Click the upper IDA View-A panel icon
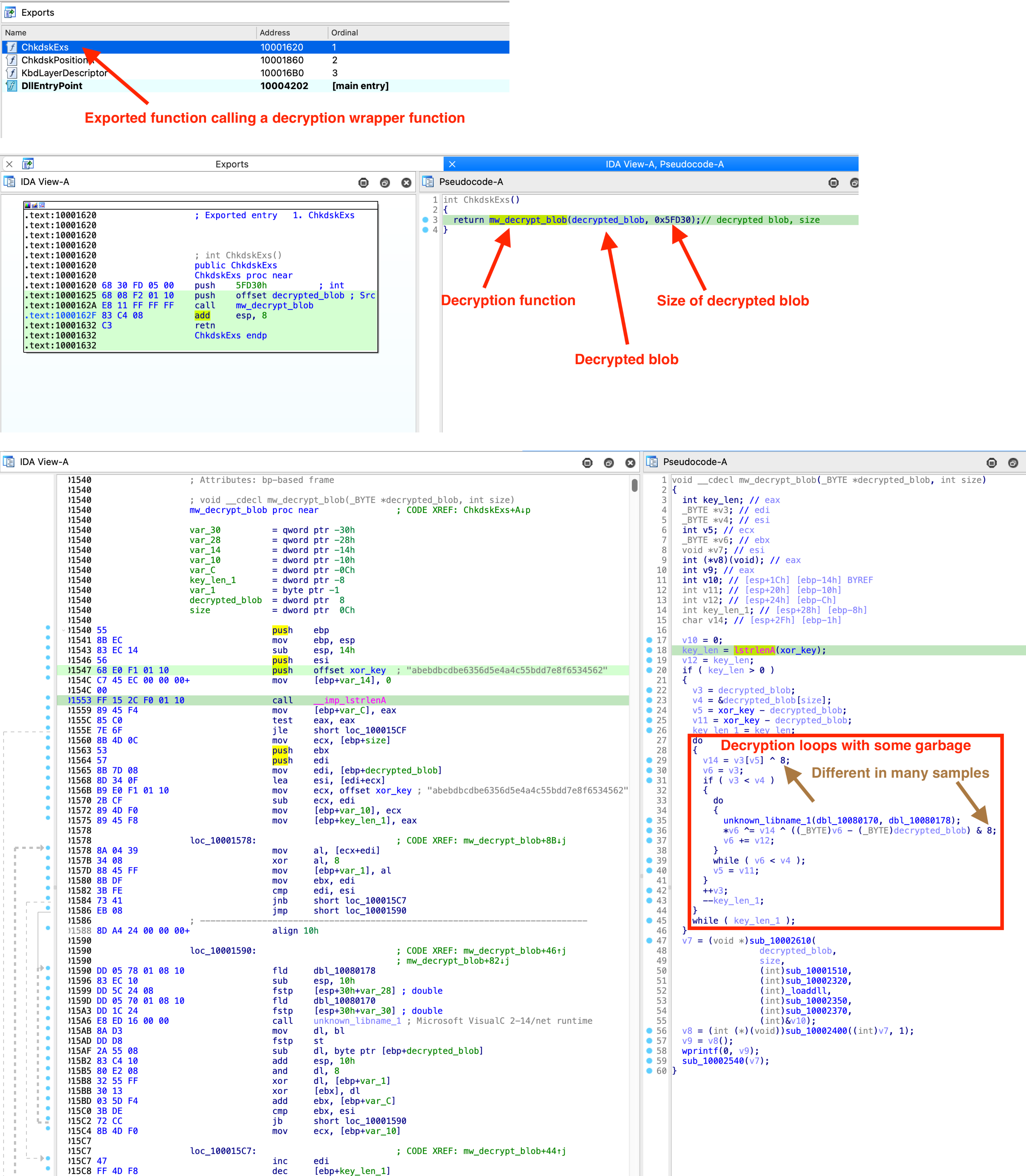 pos(9,182)
